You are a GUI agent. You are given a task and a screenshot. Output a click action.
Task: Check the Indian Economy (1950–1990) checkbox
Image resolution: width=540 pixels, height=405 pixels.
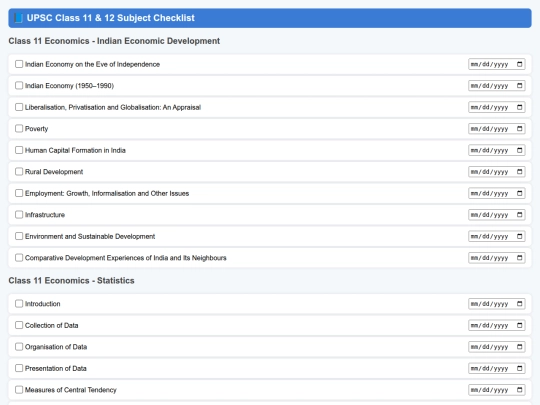pyautogui.click(x=19, y=85)
